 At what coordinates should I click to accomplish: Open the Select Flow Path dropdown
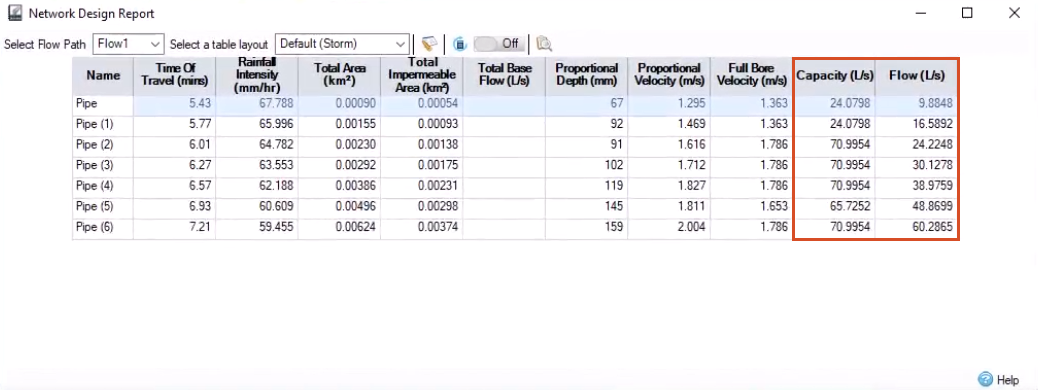(128, 44)
